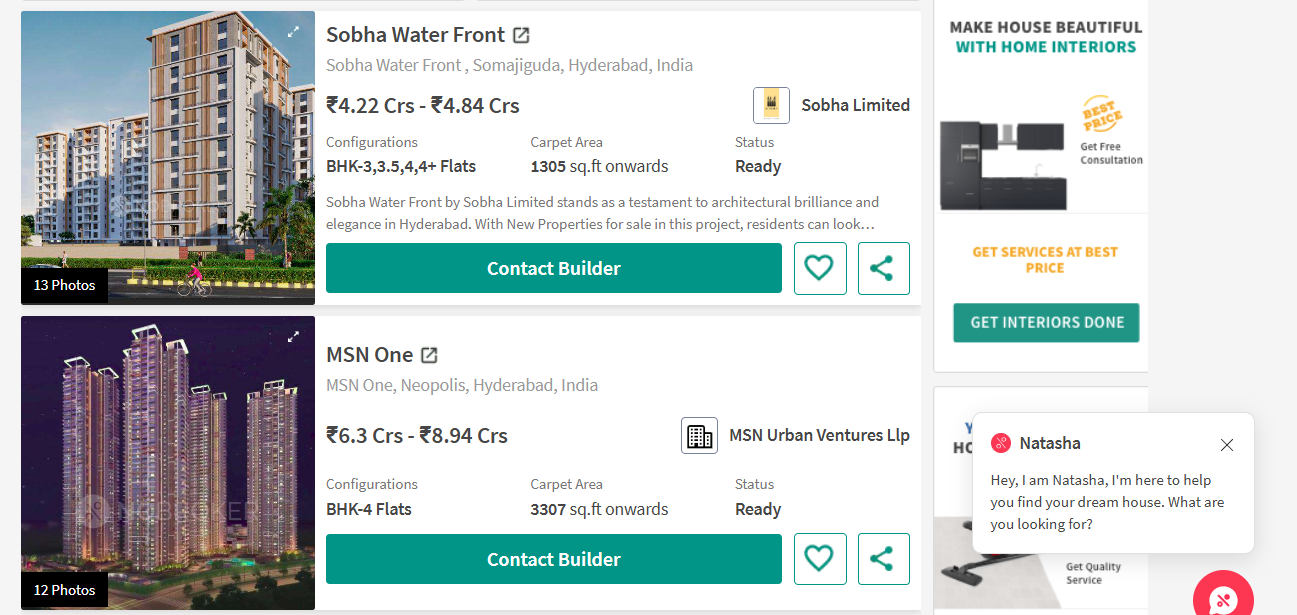The image size is (1297, 615).
Task: Open the MSN One title link
Action: (369, 355)
